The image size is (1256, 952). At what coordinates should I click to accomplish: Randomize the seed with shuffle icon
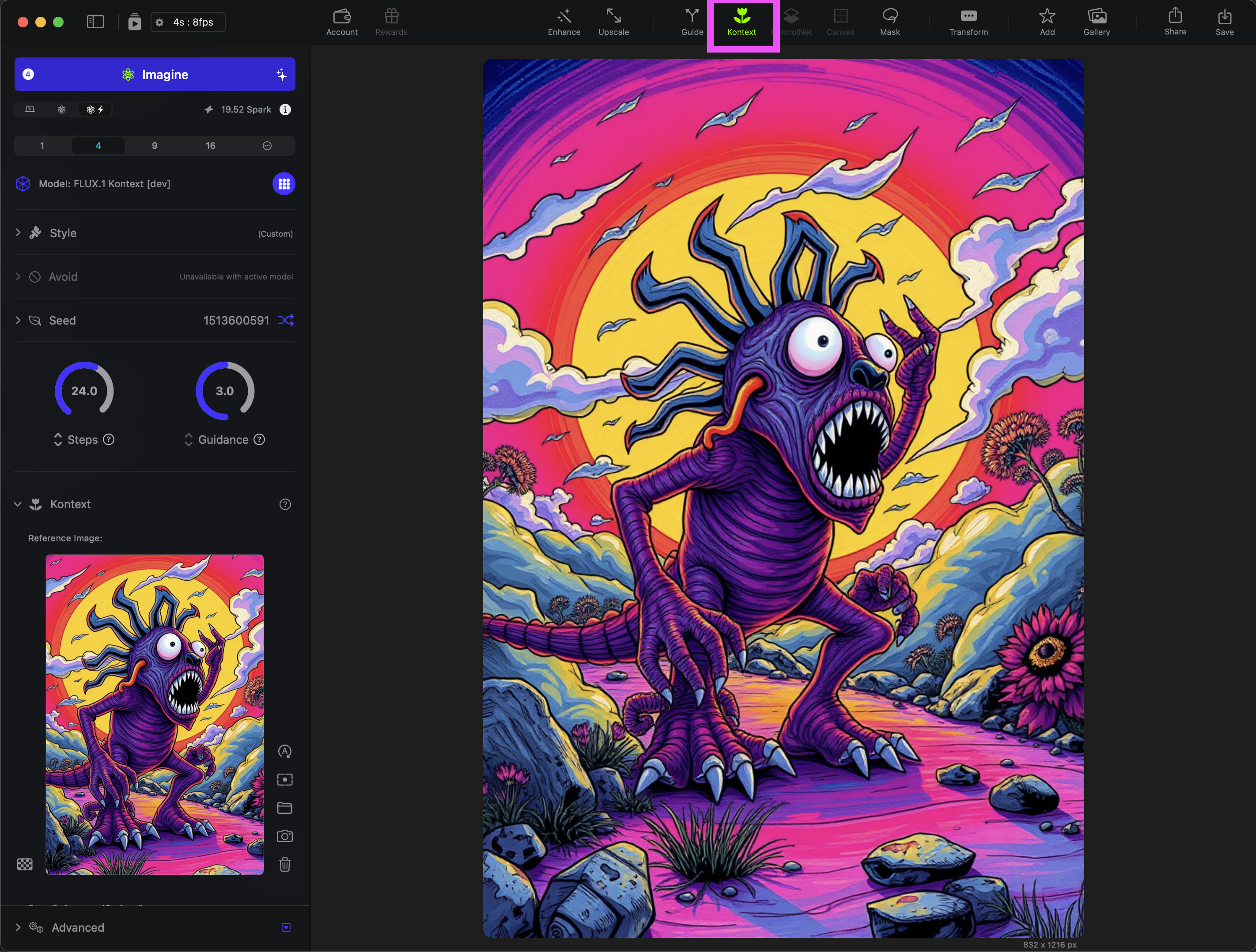tap(286, 320)
